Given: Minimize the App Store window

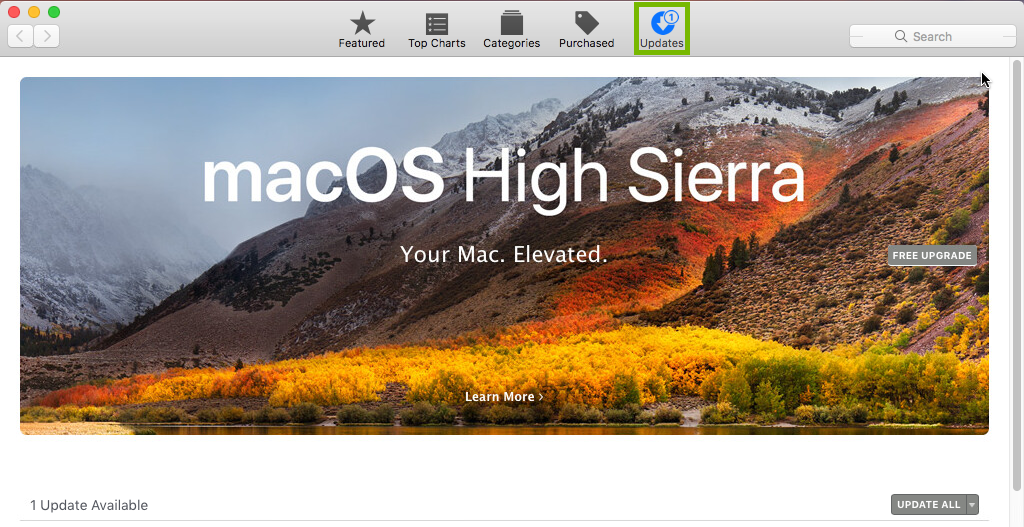Looking at the screenshot, I should tap(34, 12).
